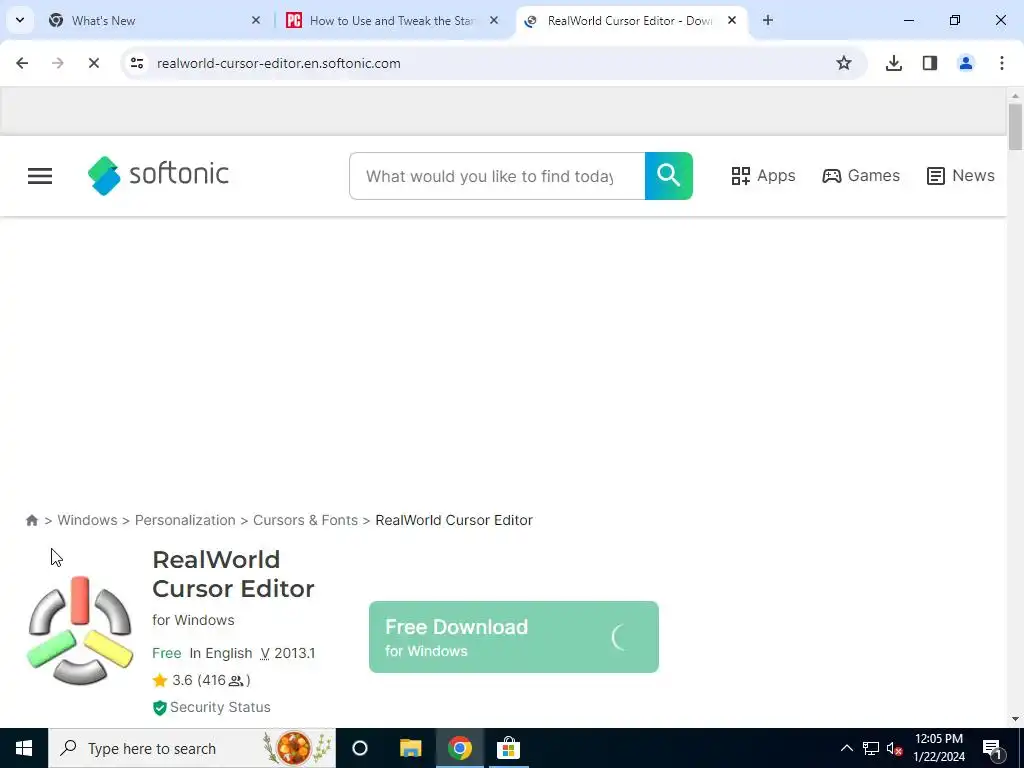
Task: Open Microsoft Store from taskbar
Action: coord(508,748)
